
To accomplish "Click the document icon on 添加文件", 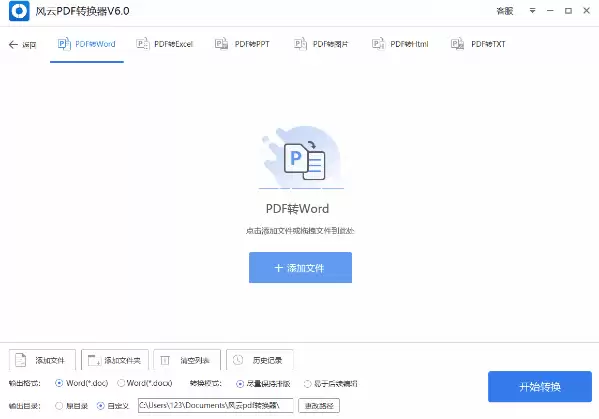I will [x=20, y=360].
